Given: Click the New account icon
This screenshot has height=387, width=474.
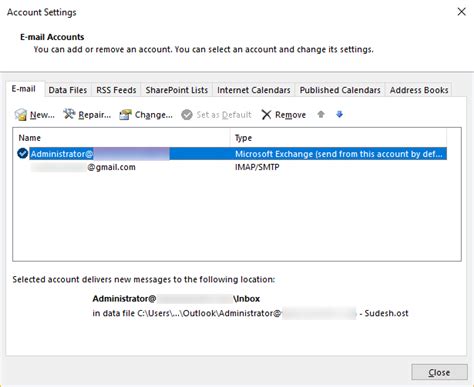Looking at the screenshot, I should coord(21,115).
